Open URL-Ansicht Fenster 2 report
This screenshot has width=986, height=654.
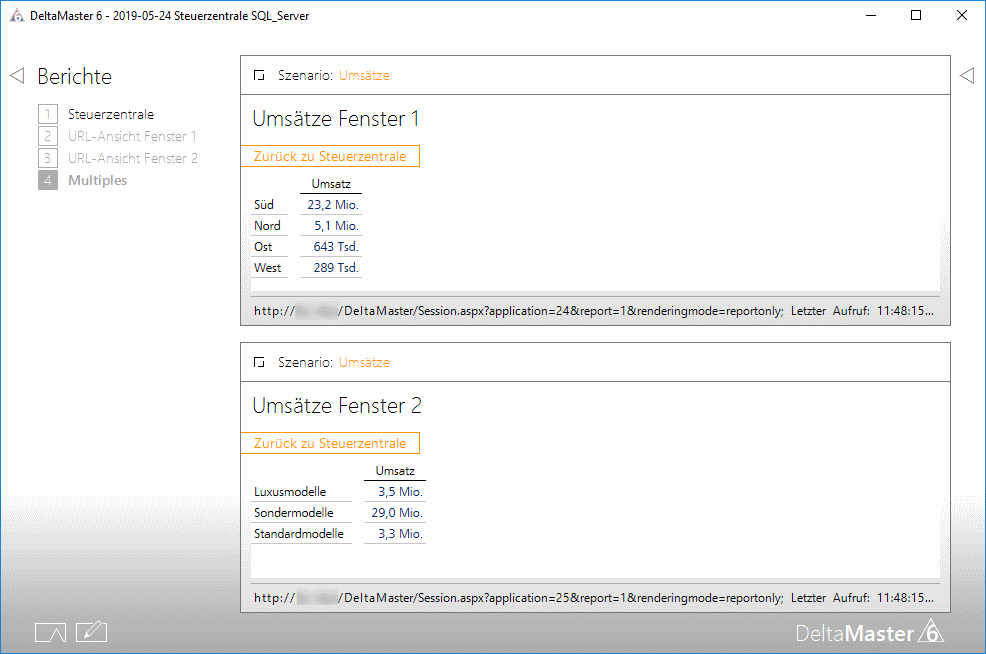pyautogui.click(x=133, y=158)
